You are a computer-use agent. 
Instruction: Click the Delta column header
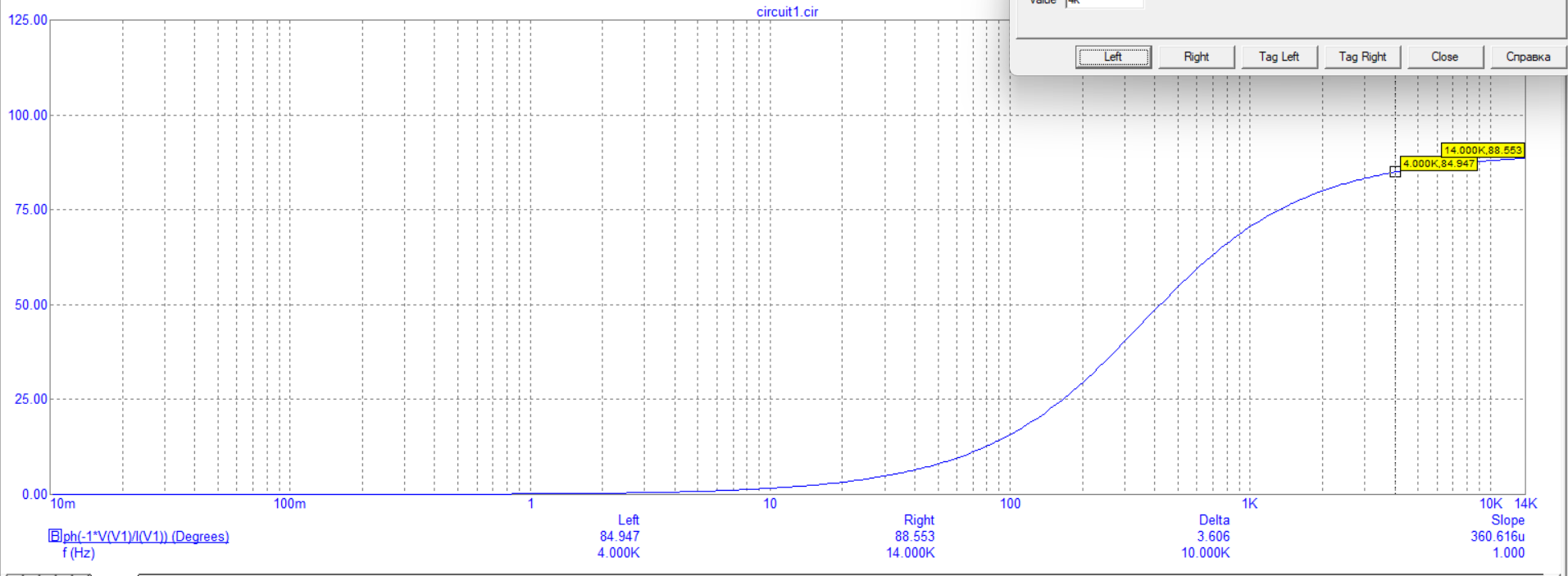click(x=1214, y=520)
